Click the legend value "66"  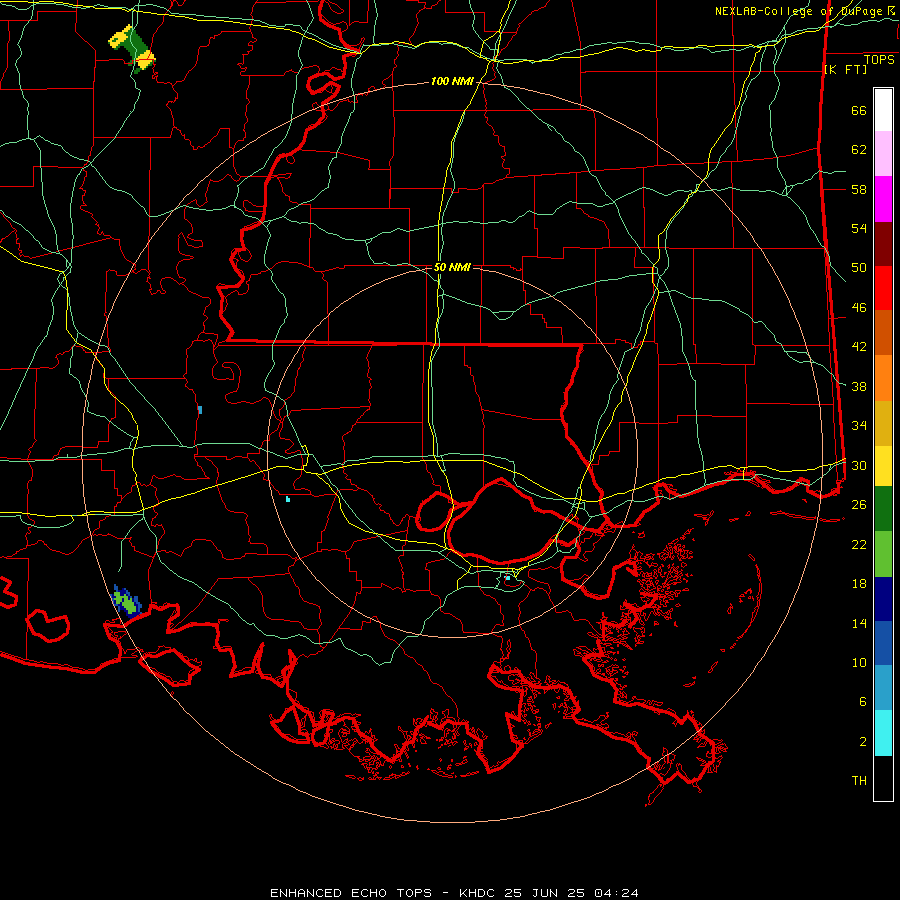click(x=859, y=111)
